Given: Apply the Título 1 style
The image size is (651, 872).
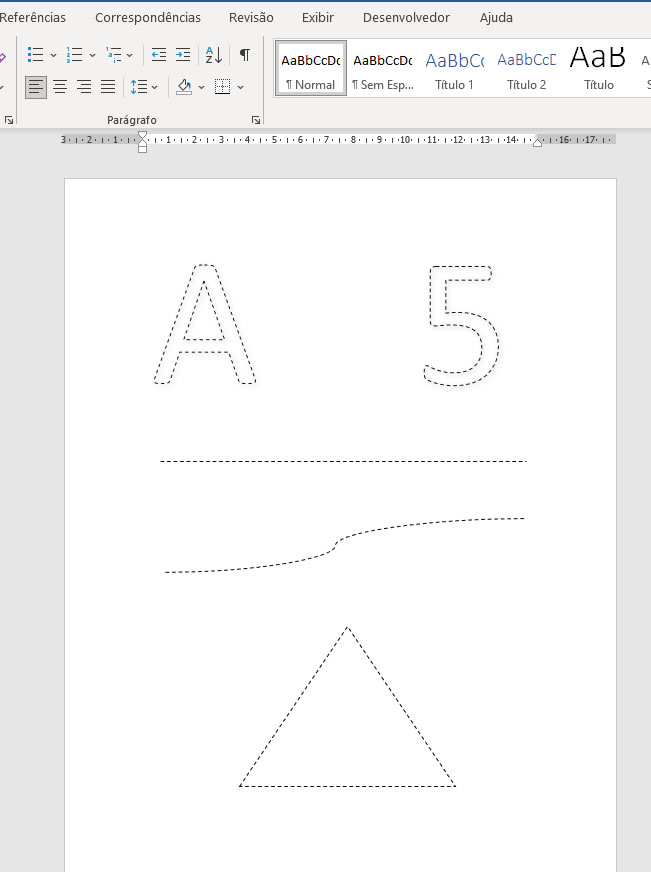Looking at the screenshot, I should point(454,68).
